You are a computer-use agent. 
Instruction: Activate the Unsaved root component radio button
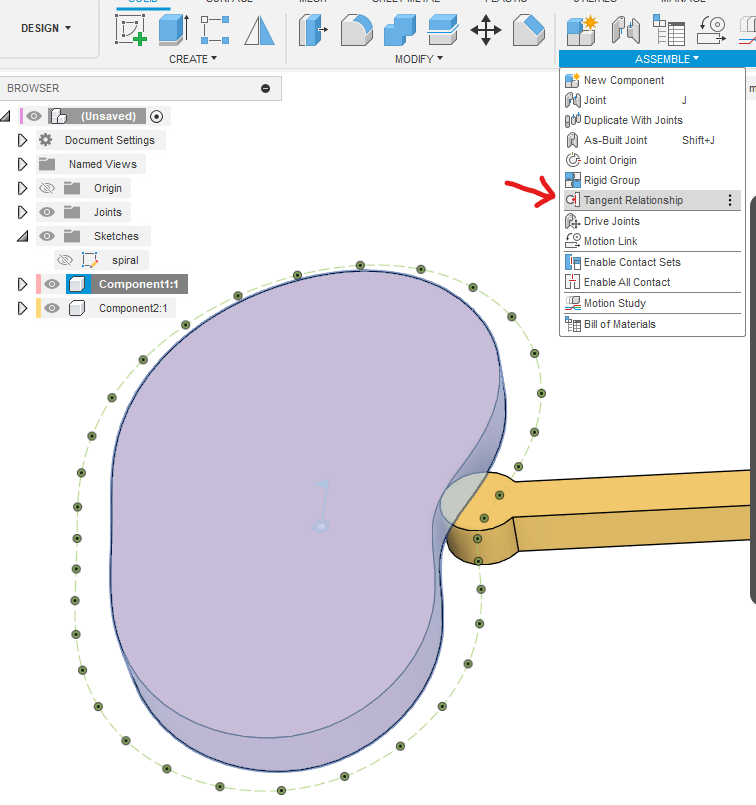[x=156, y=116]
